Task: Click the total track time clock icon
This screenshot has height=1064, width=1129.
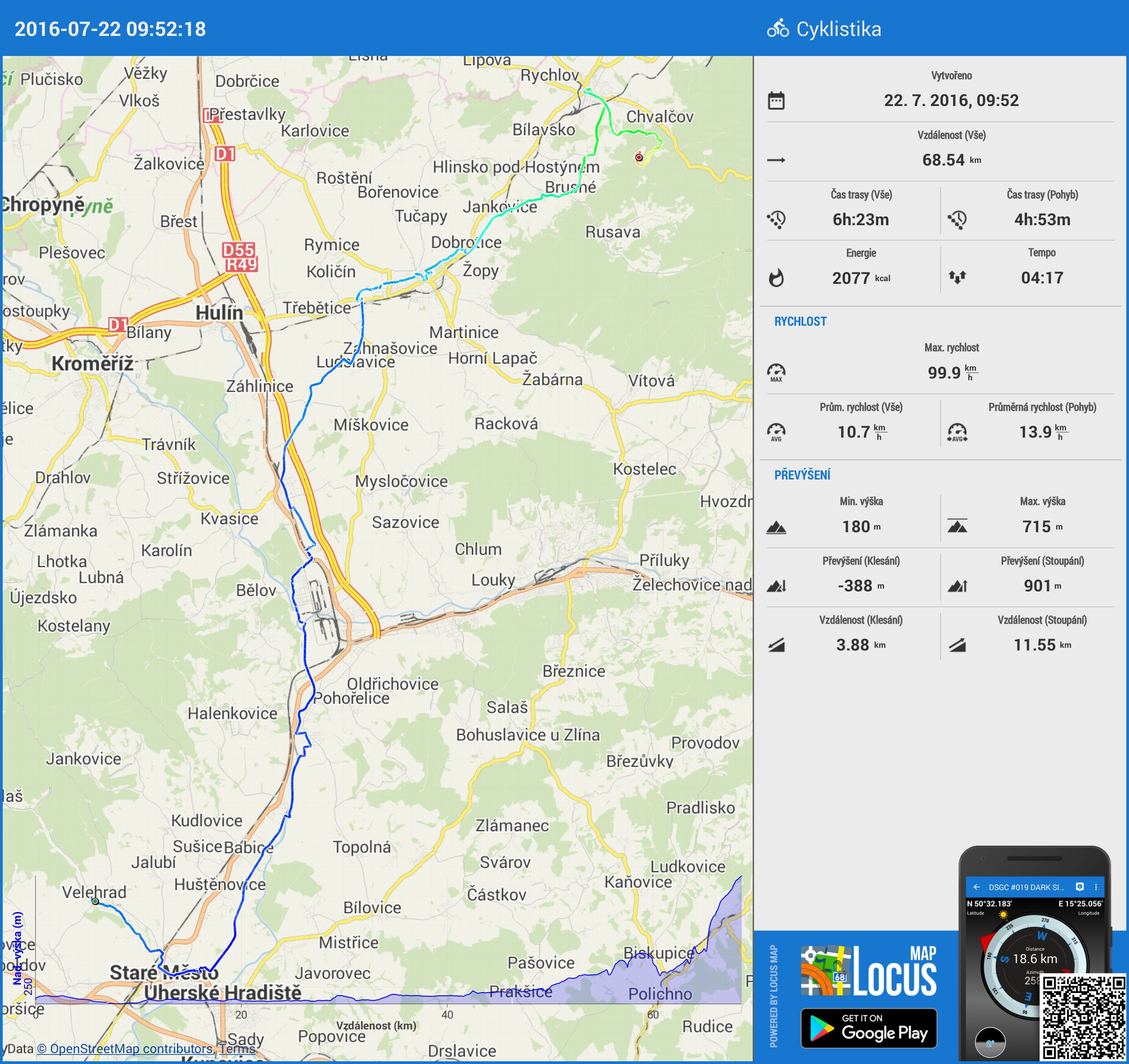Action: pyautogui.click(x=776, y=219)
